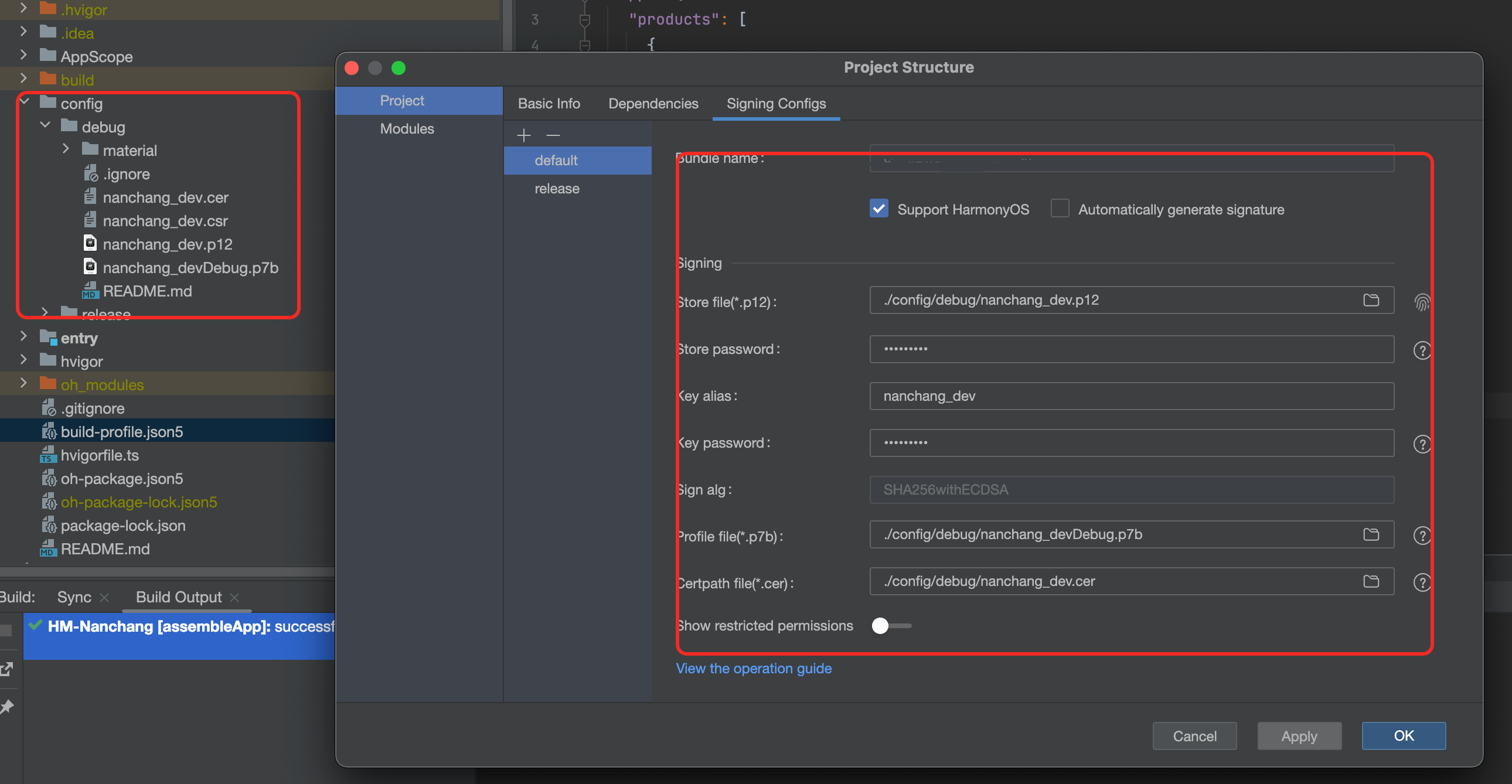This screenshot has width=1512, height=784.
Task: Expand the material folder
Action: pos(66,149)
